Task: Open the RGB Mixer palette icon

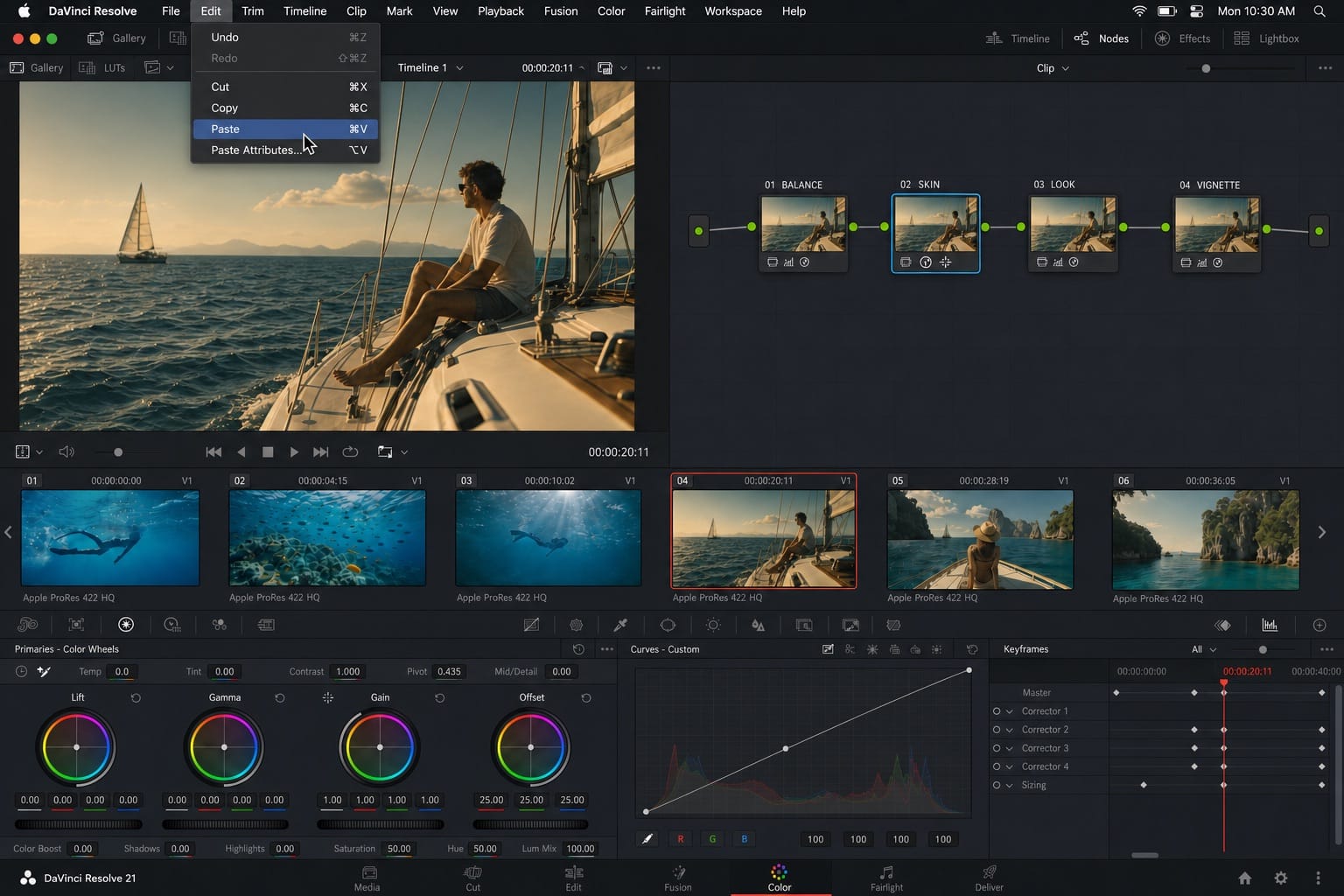Action: pyautogui.click(x=220, y=625)
